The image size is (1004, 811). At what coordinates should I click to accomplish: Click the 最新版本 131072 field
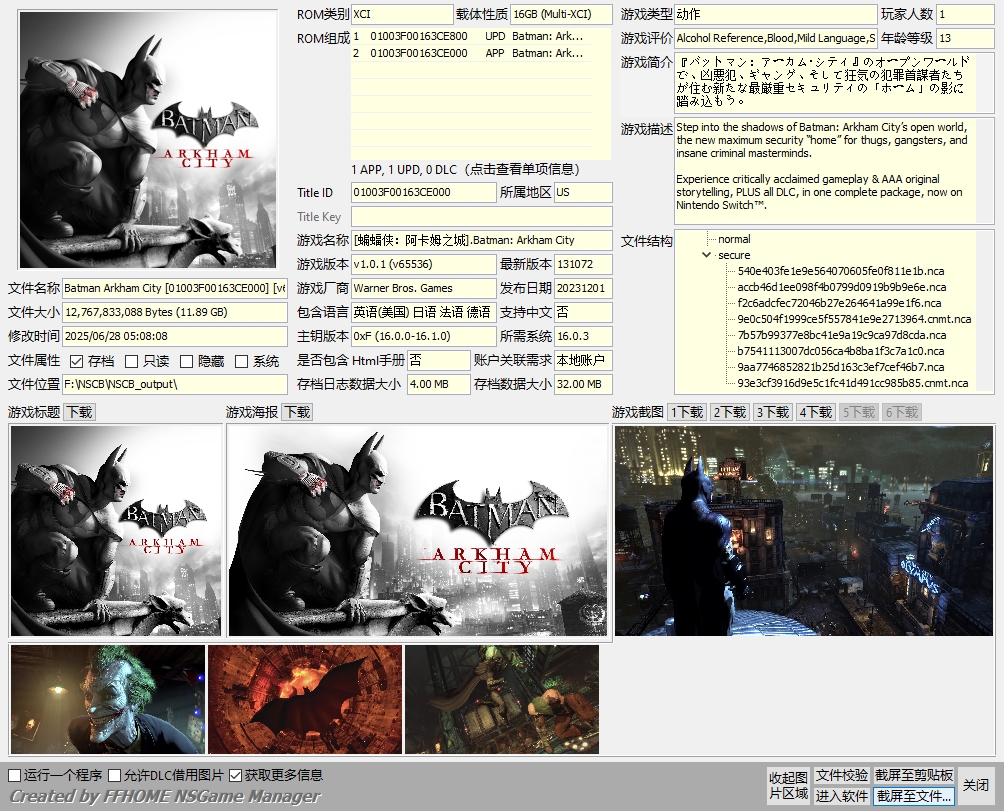[583, 264]
